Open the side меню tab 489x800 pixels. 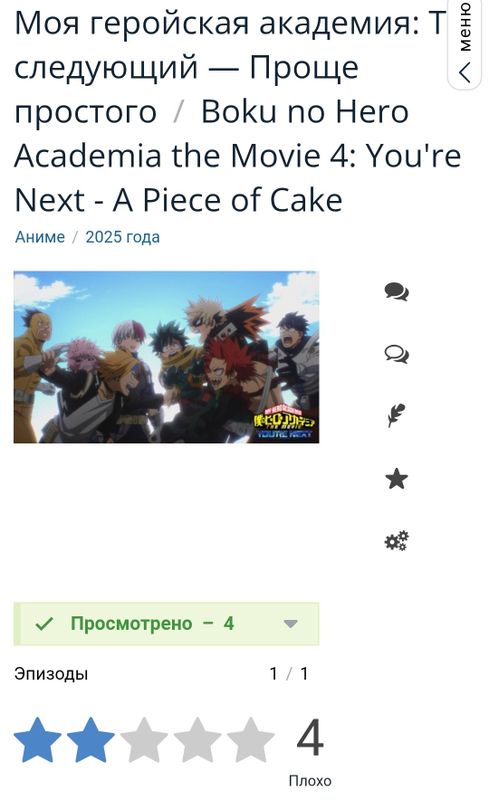pos(465,45)
